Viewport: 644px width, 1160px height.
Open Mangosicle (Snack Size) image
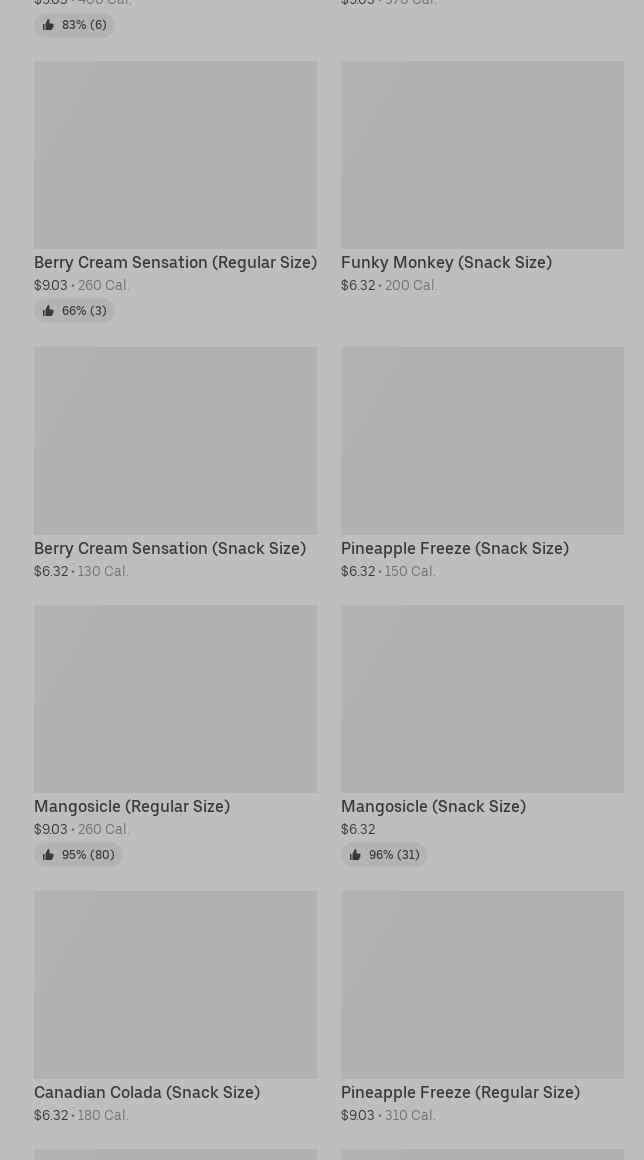482,699
